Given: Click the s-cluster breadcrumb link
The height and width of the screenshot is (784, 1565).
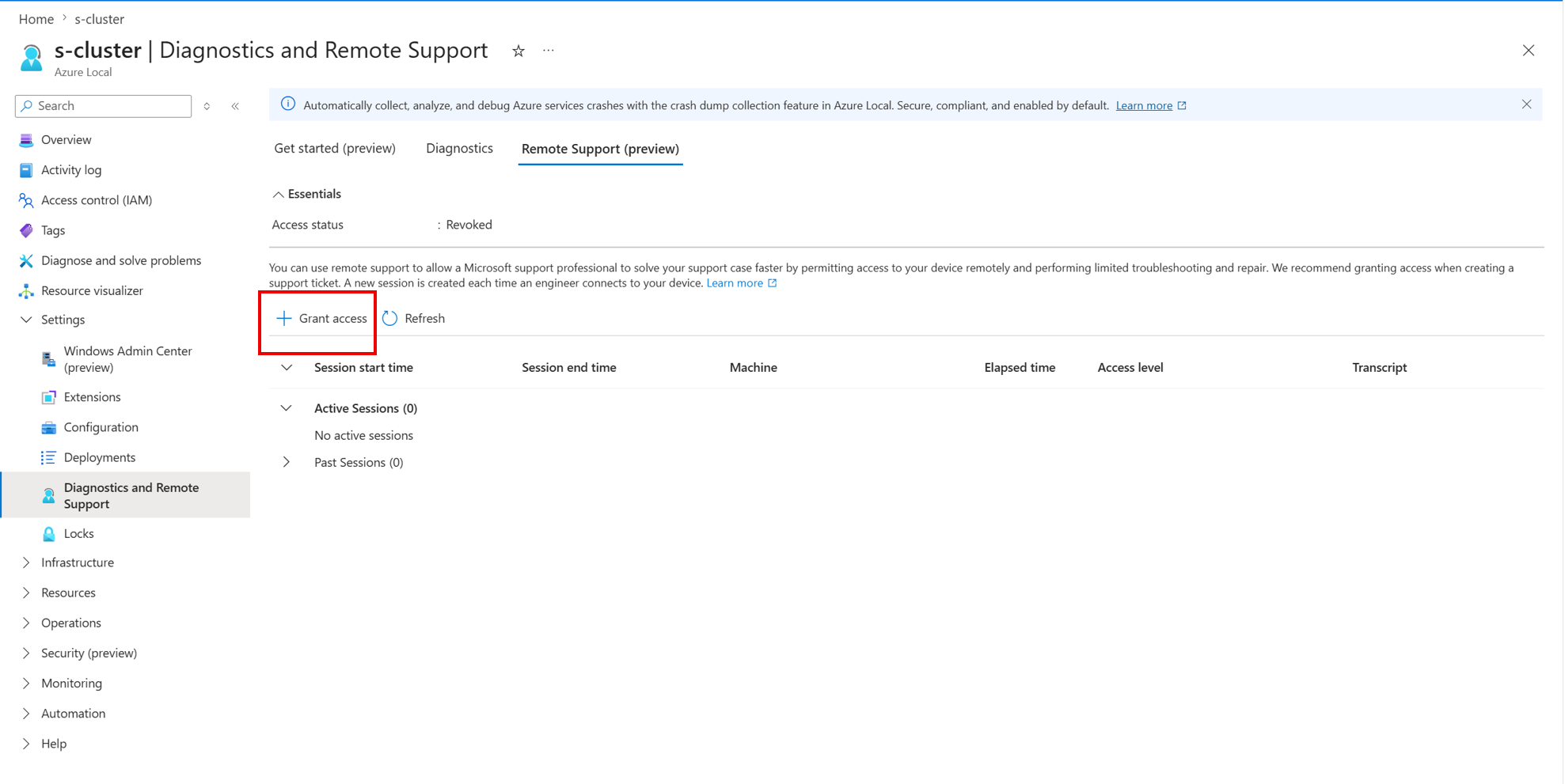Looking at the screenshot, I should point(100,19).
